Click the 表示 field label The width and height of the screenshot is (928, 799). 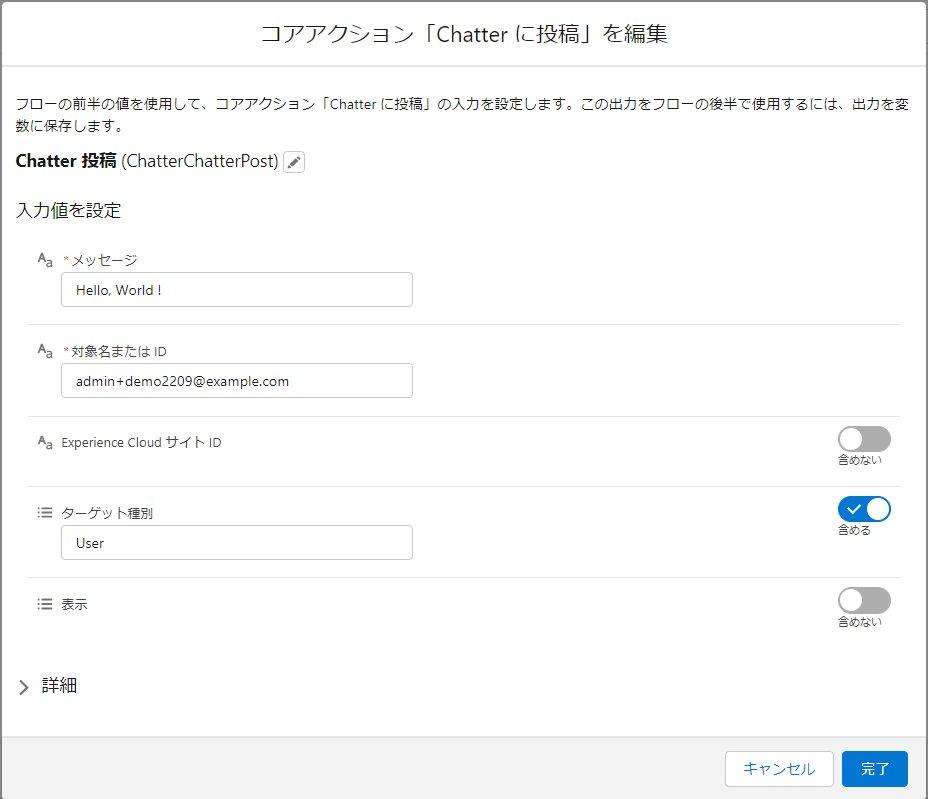[74, 604]
